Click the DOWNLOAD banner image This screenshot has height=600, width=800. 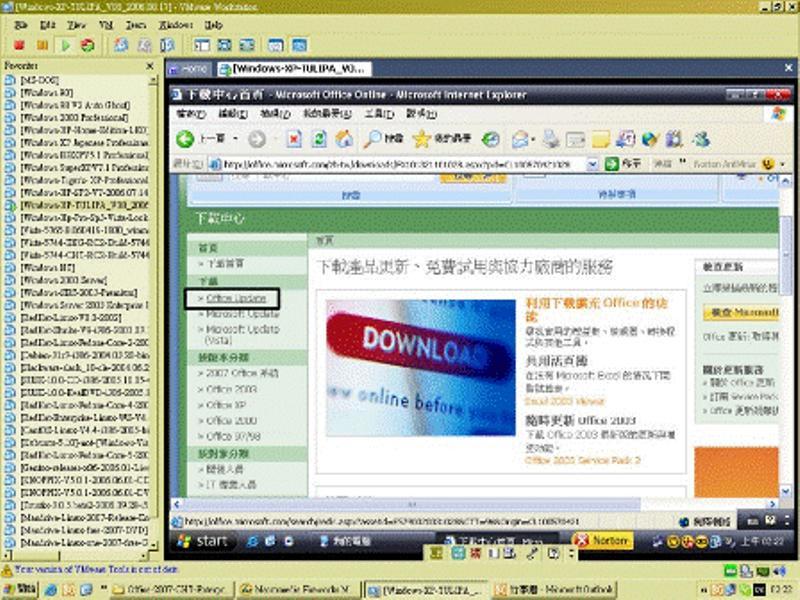tap(420, 368)
